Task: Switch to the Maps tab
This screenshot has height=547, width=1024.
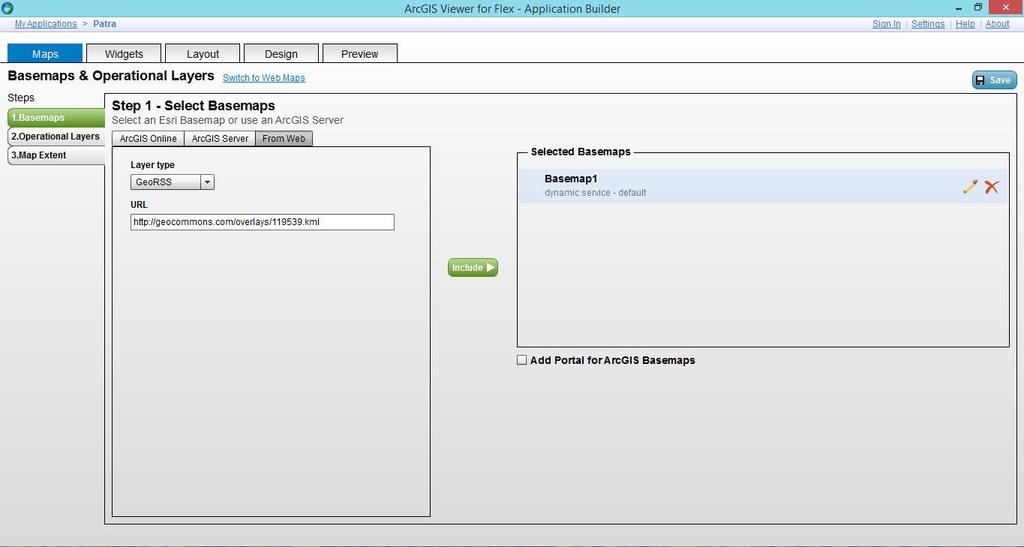Action: (45, 54)
